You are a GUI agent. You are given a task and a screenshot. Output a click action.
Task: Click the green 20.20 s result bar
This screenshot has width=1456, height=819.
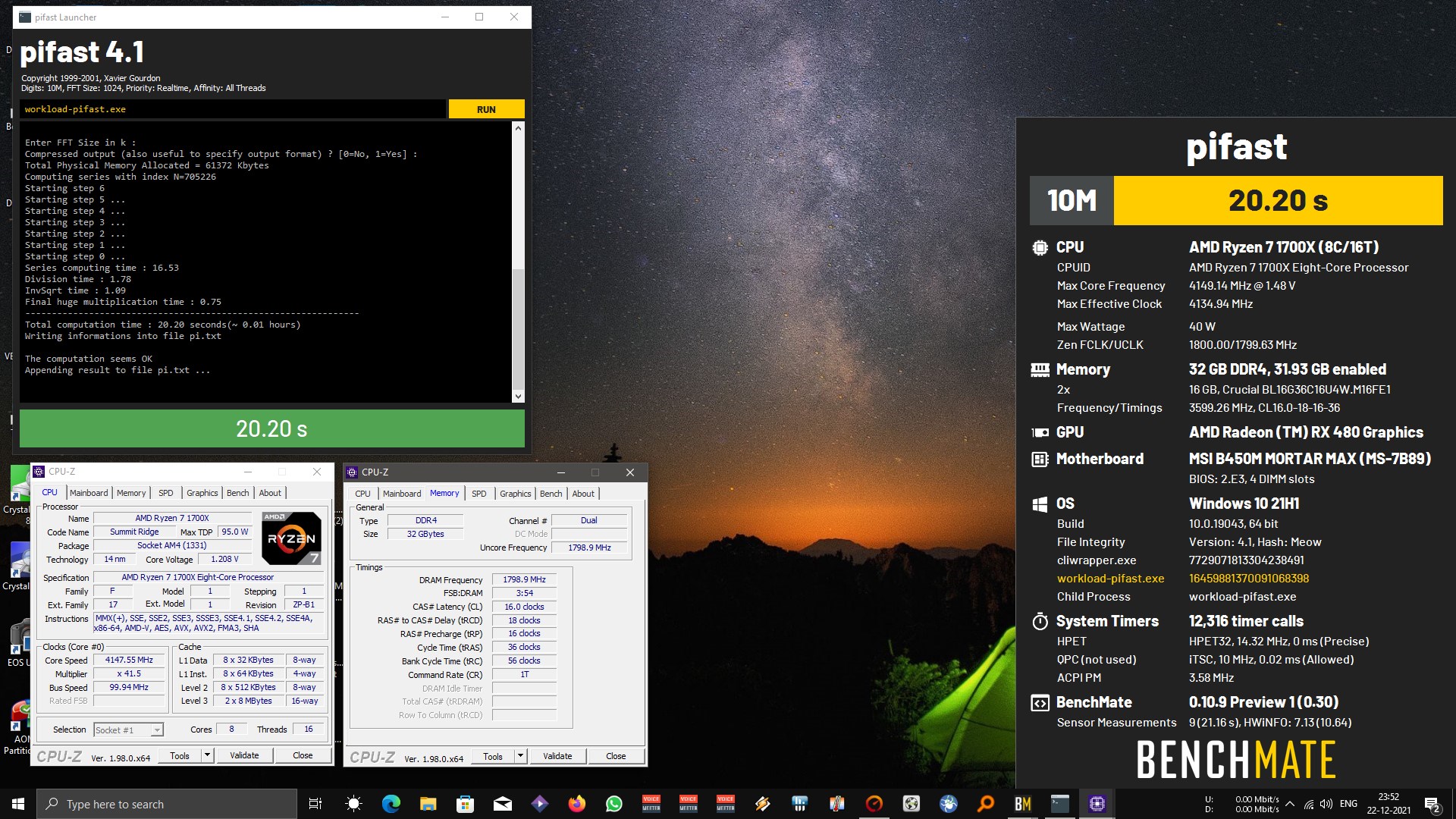[271, 428]
